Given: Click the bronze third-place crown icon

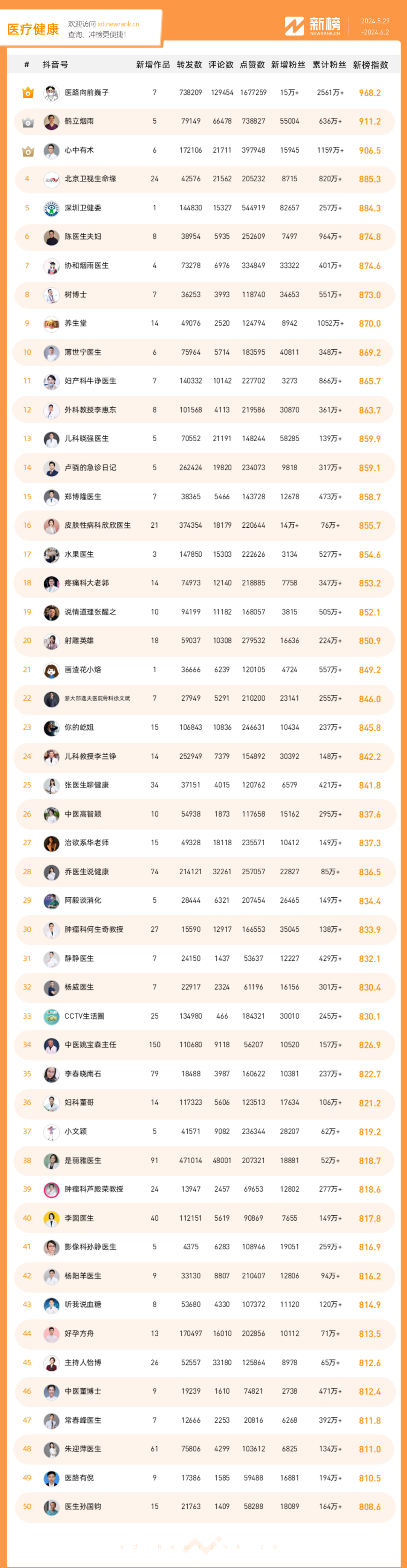Looking at the screenshot, I should coord(28,151).
